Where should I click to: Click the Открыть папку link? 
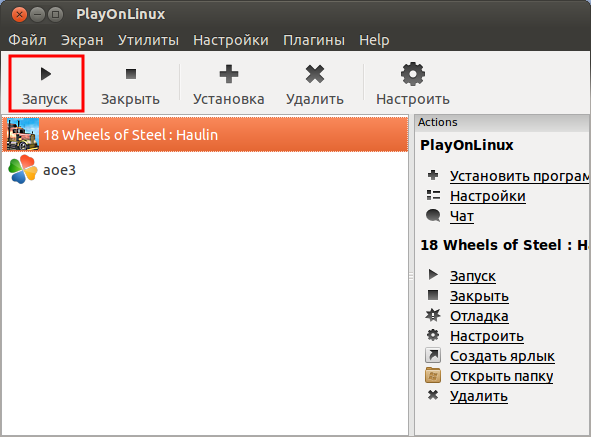[501, 376]
